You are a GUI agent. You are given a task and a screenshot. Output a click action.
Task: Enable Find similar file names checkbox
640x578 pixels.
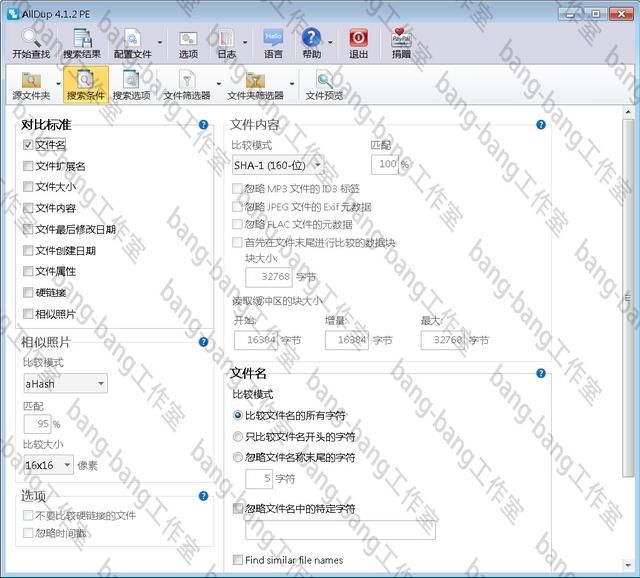(x=238, y=560)
